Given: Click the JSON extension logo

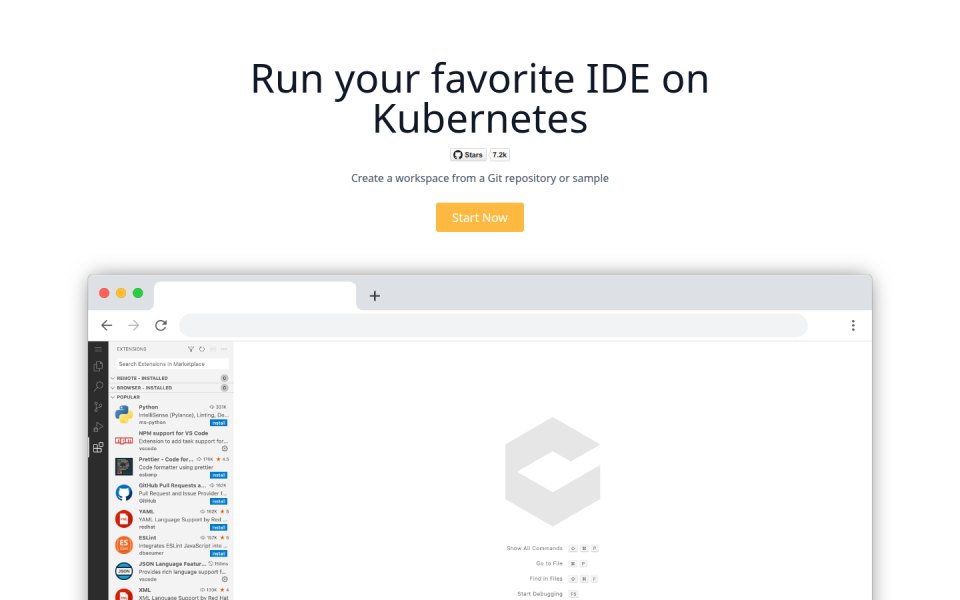Looking at the screenshot, I should click(x=124, y=571).
